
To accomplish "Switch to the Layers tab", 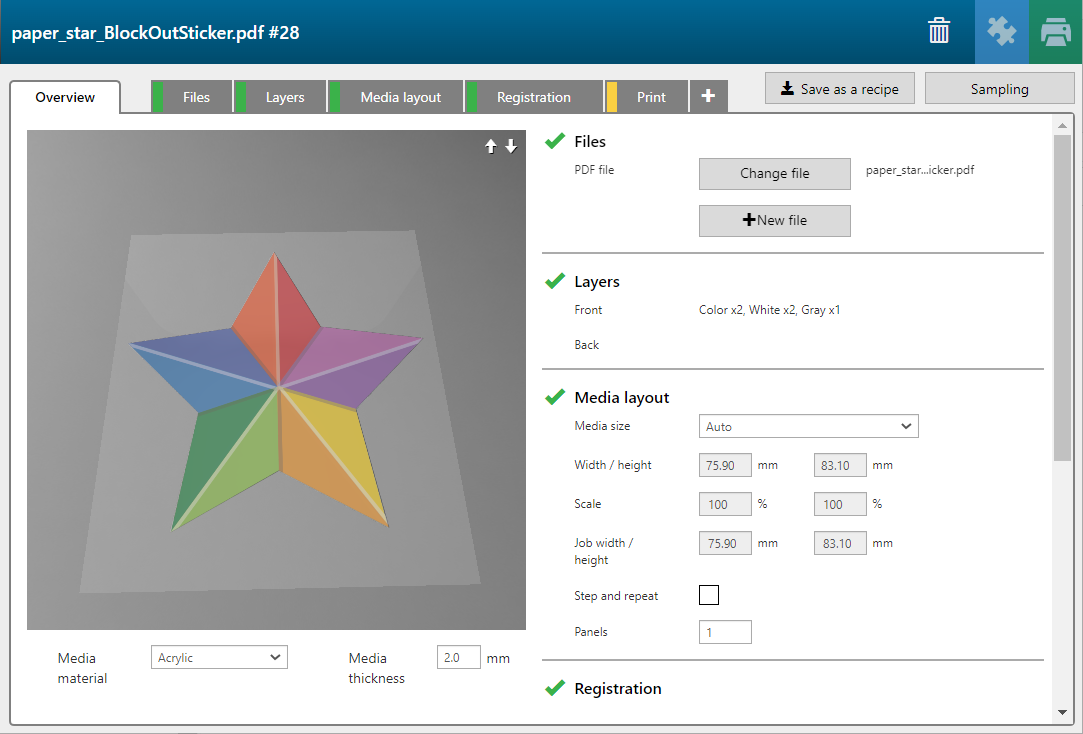I will [x=284, y=97].
